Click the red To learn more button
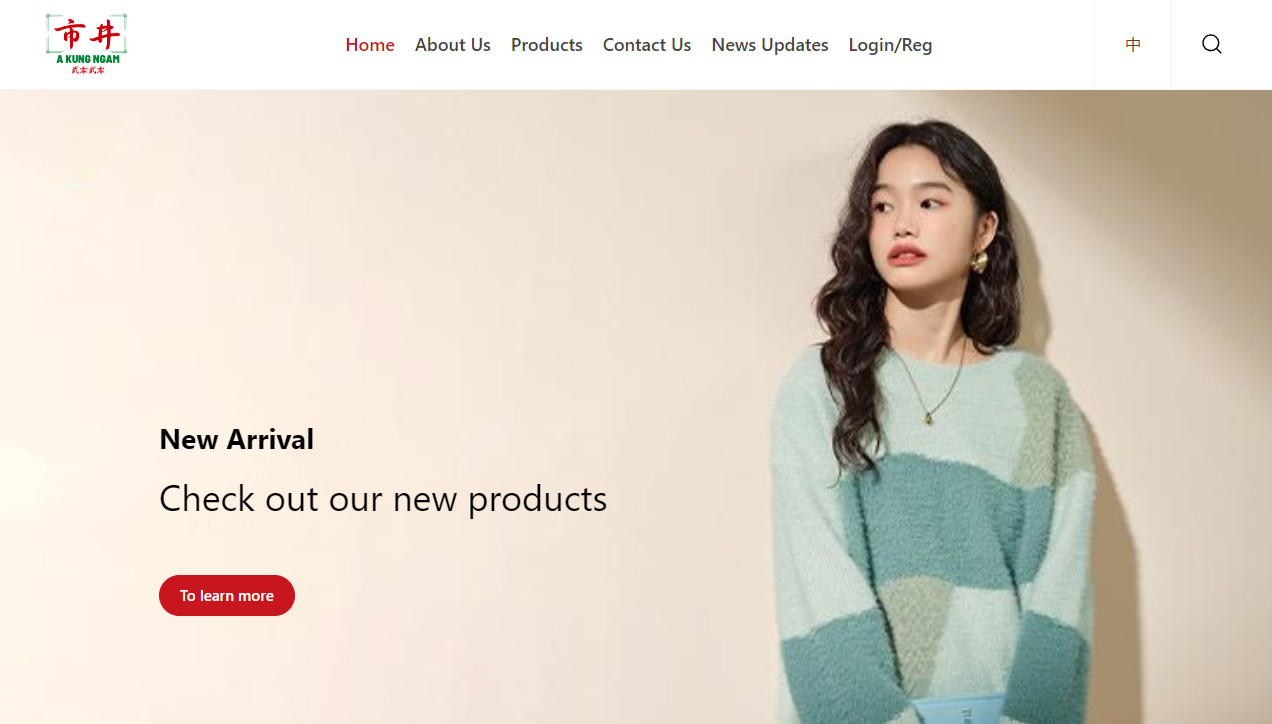1272x724 pixels. [227, 595]
